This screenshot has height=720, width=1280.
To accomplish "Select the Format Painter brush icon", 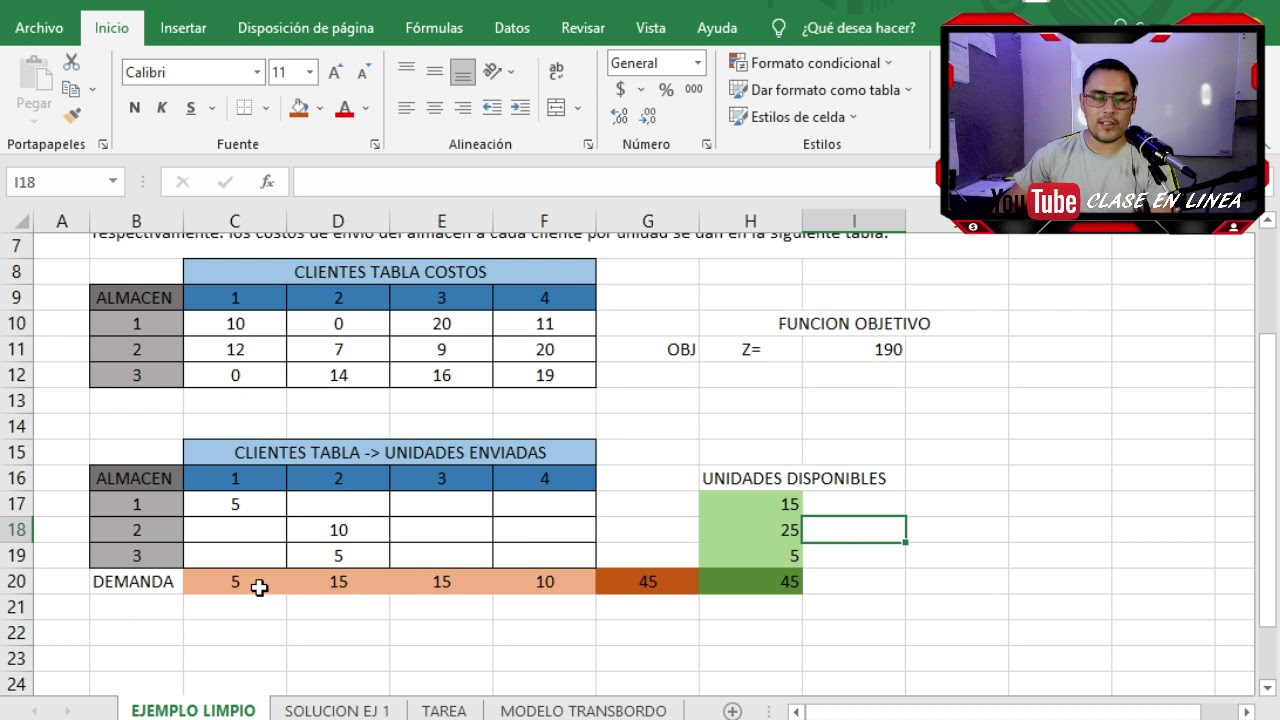I will 71,116.
